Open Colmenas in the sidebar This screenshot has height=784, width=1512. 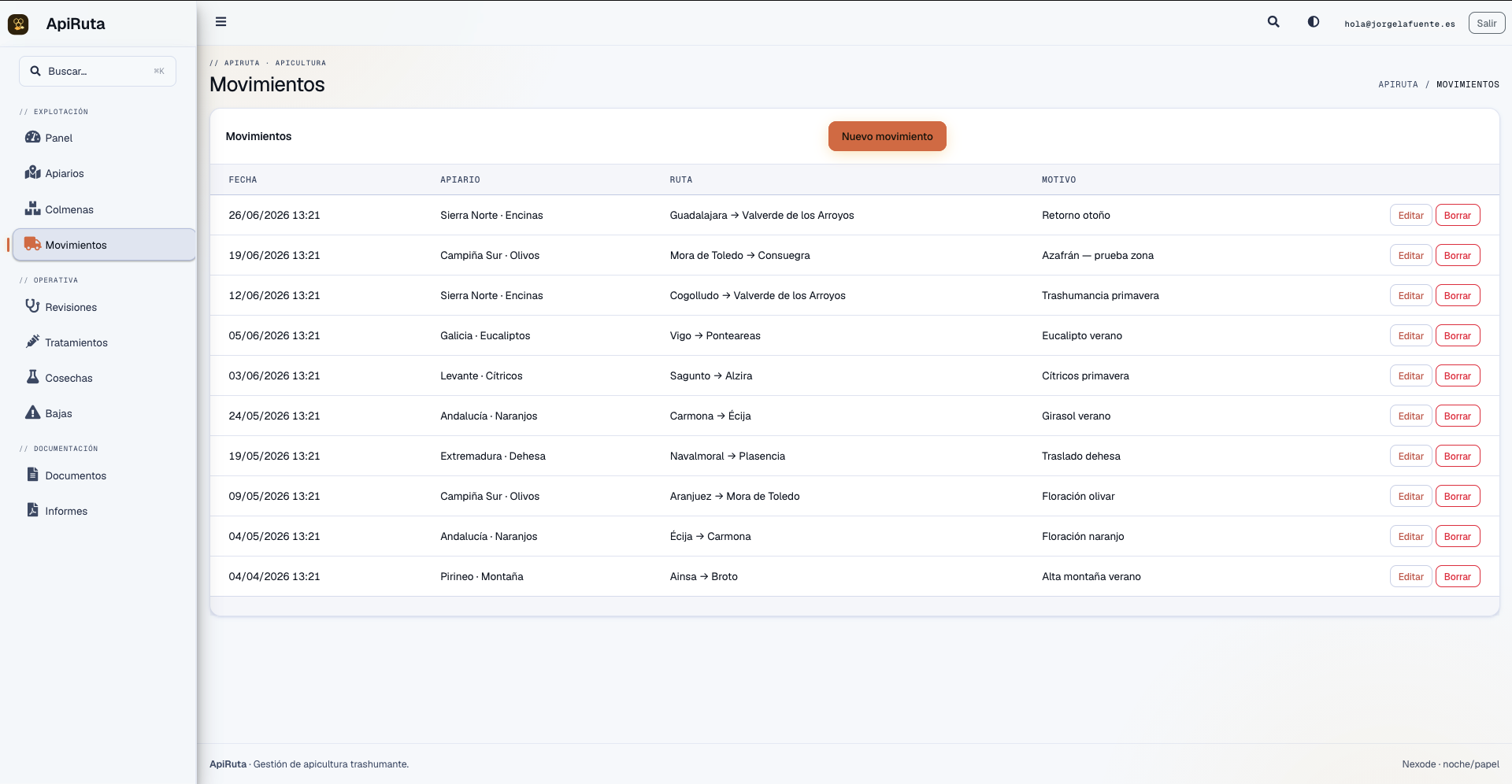[x=104, y=209]
